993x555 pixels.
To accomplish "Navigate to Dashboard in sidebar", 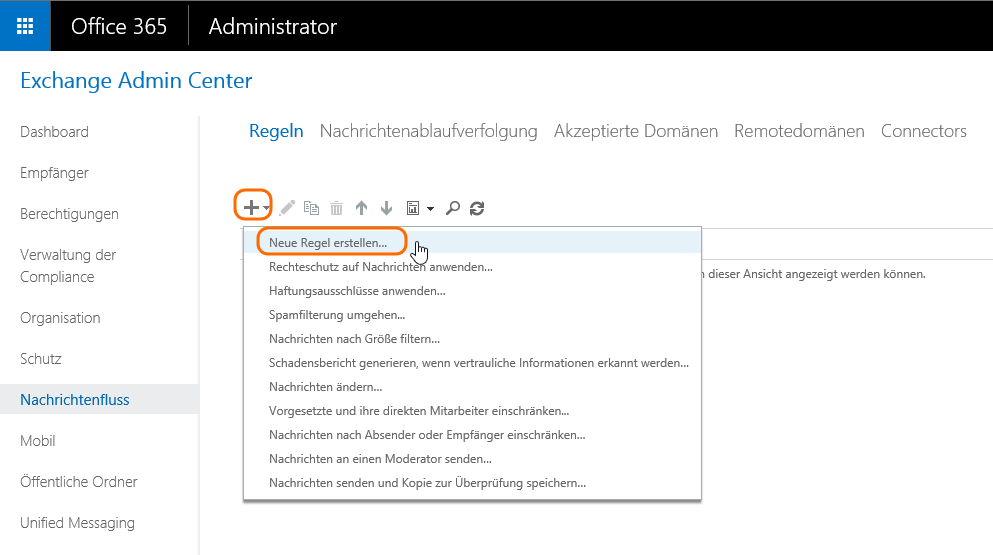I will pos(54,132).
